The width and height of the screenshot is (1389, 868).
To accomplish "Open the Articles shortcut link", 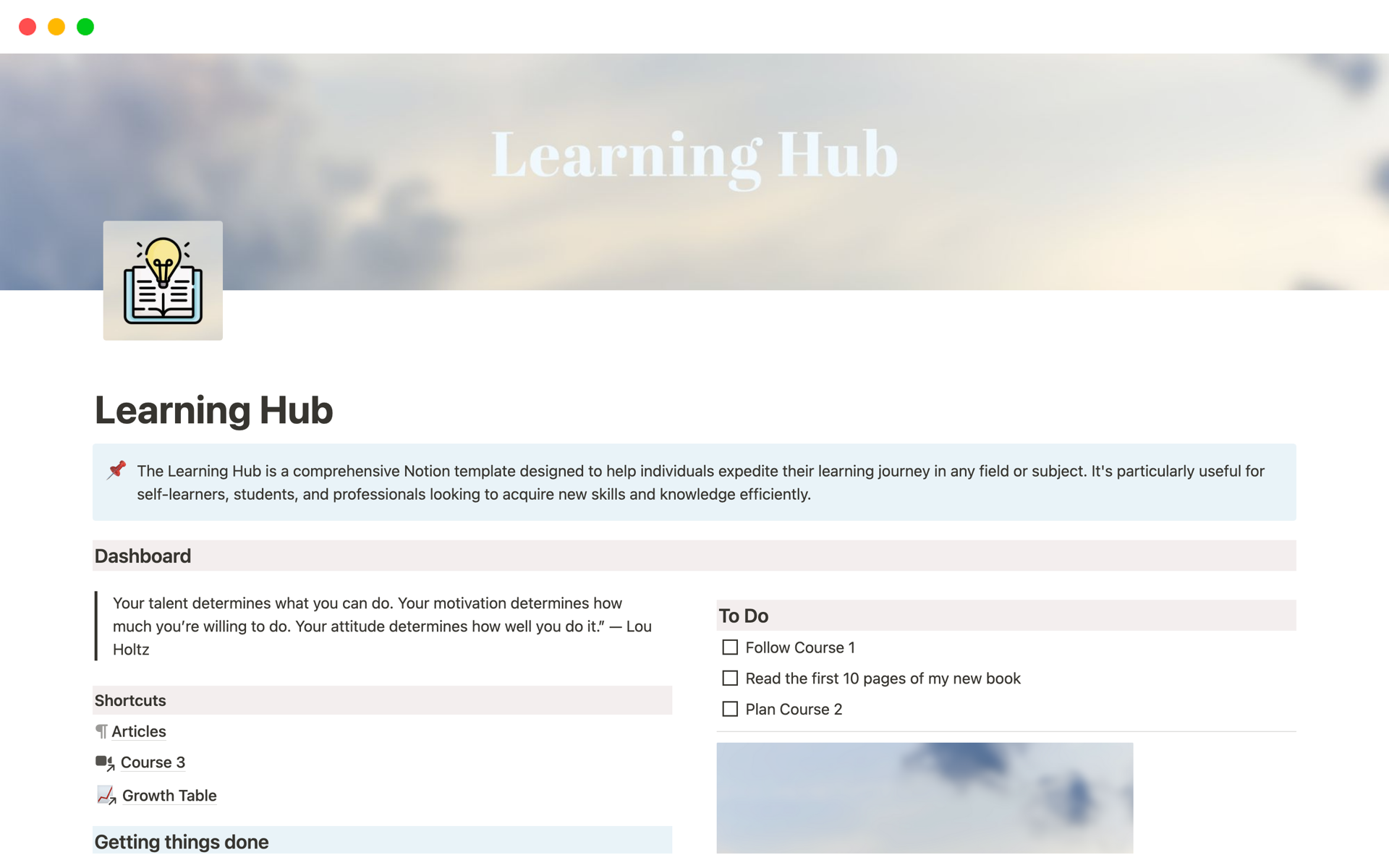I will pos(140,731).
